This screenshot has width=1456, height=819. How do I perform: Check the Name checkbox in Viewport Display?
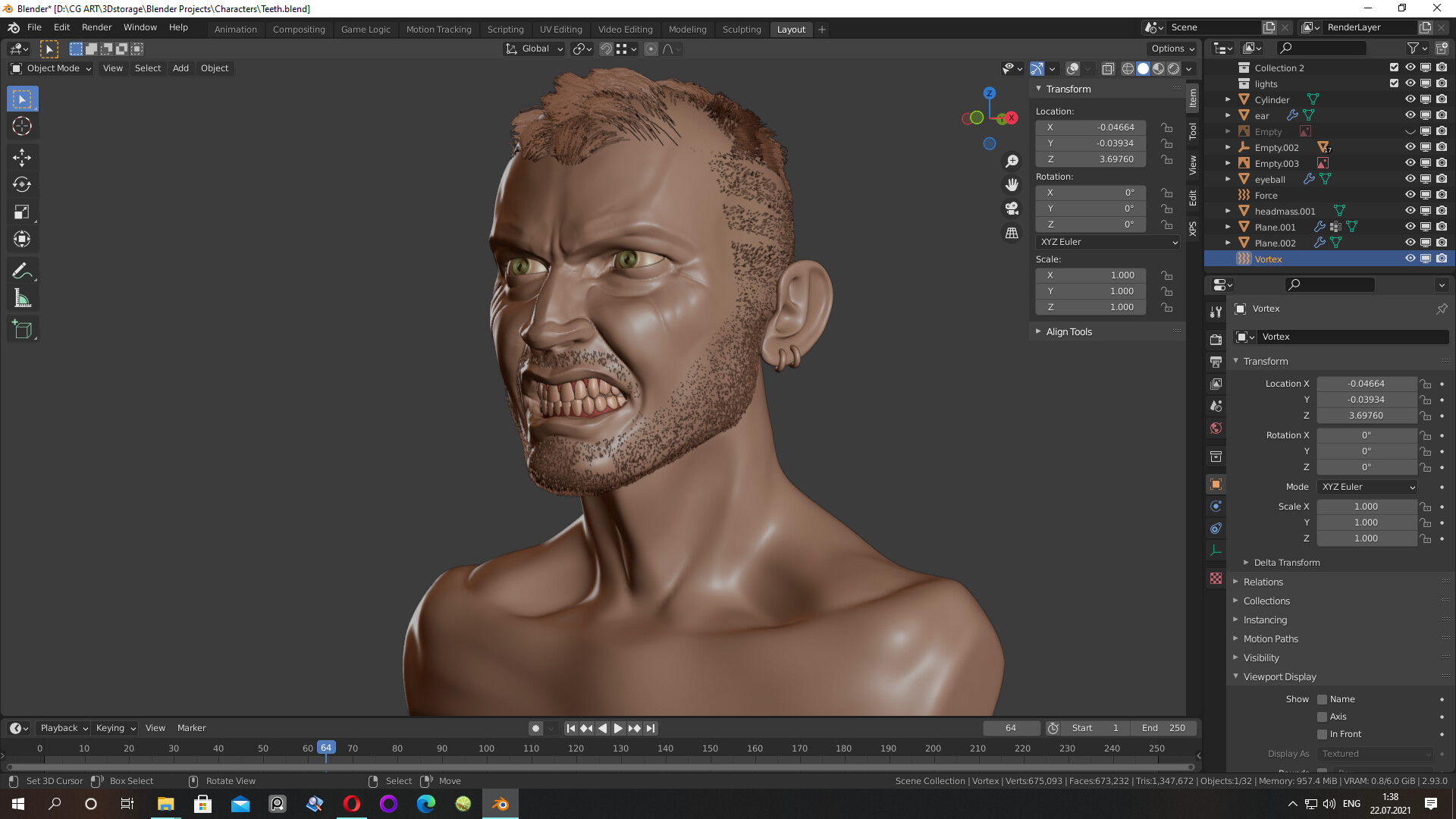[x=1323, y=698]
